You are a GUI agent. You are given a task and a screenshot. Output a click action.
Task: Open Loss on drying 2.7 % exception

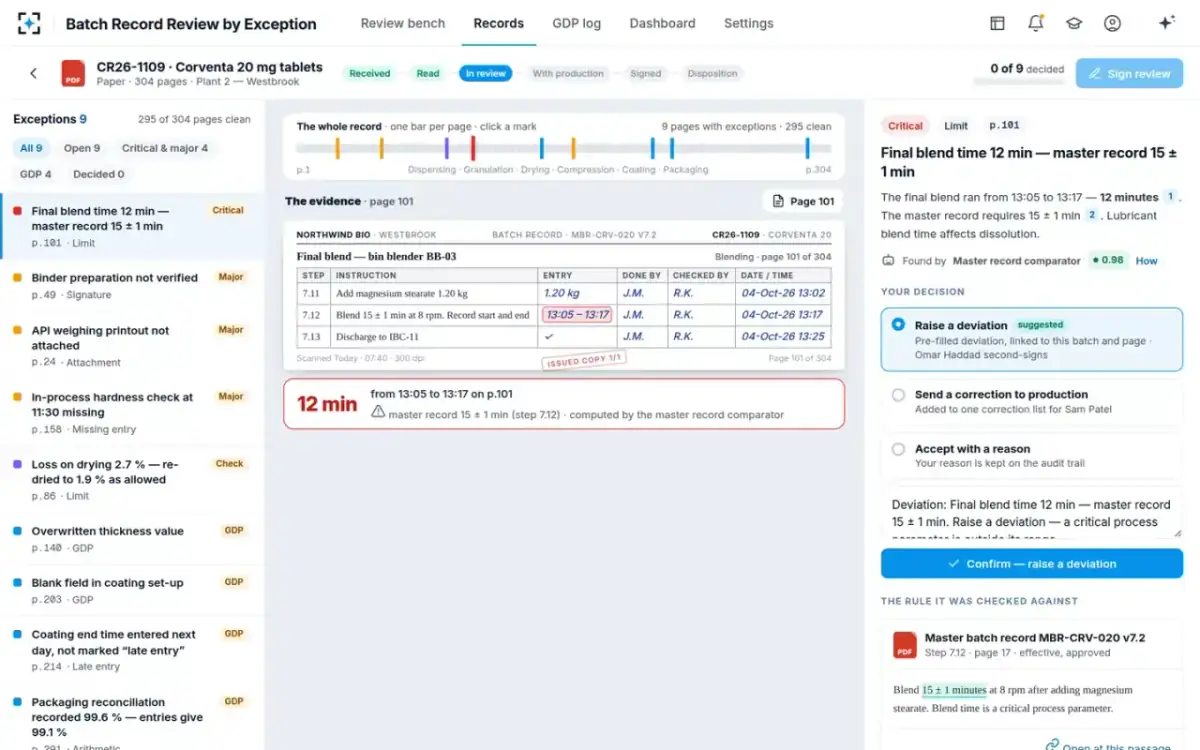pos(132,479)
